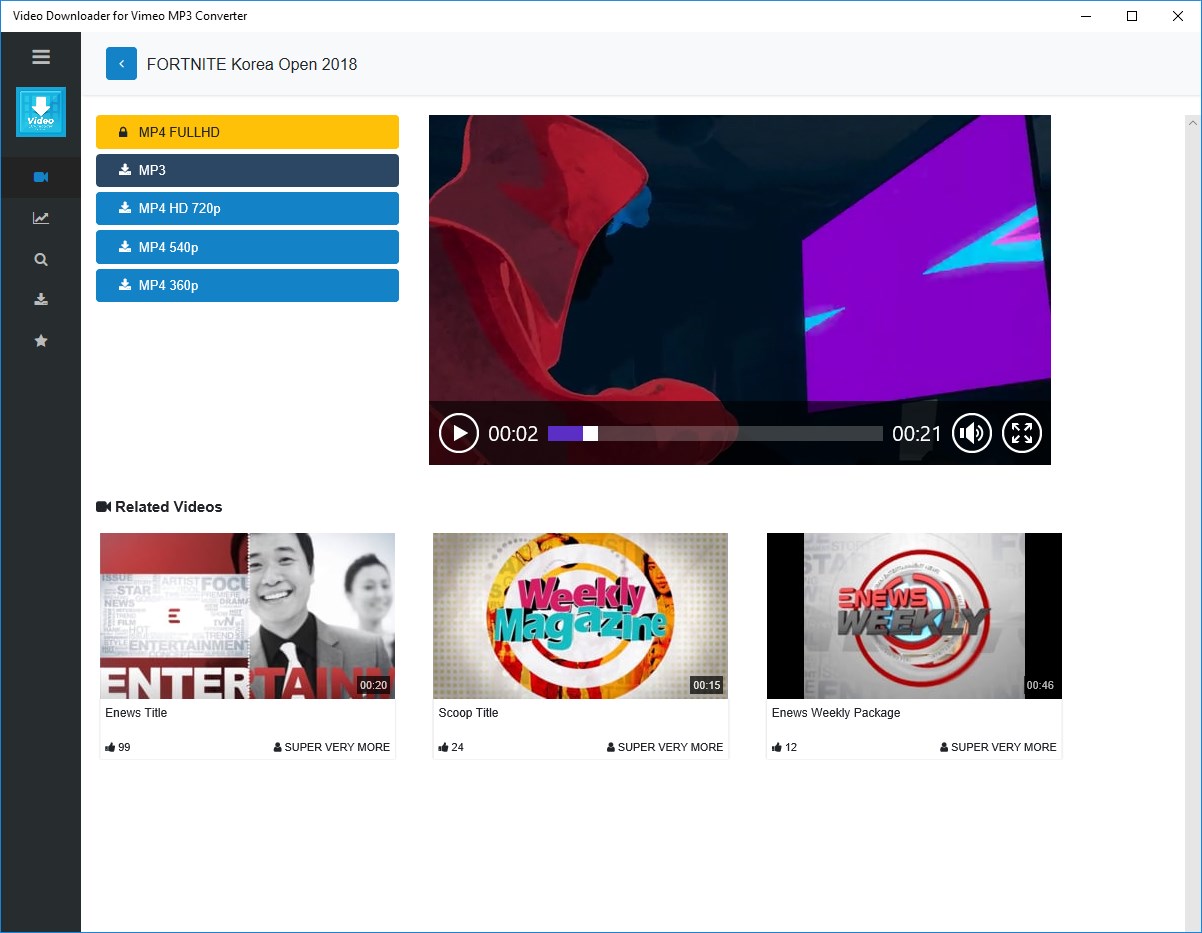1202x933 pixels.
Task: Click the 'Enews Title' text
Action: [x=136, y=713]
